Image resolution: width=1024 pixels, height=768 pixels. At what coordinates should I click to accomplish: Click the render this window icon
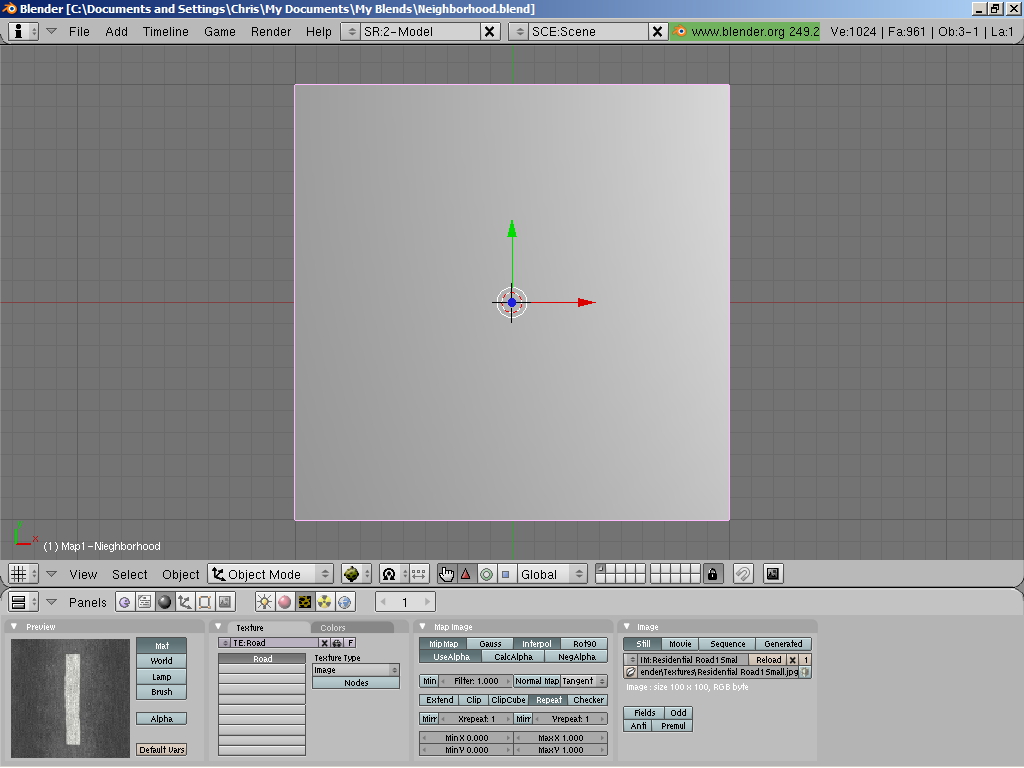773,574
